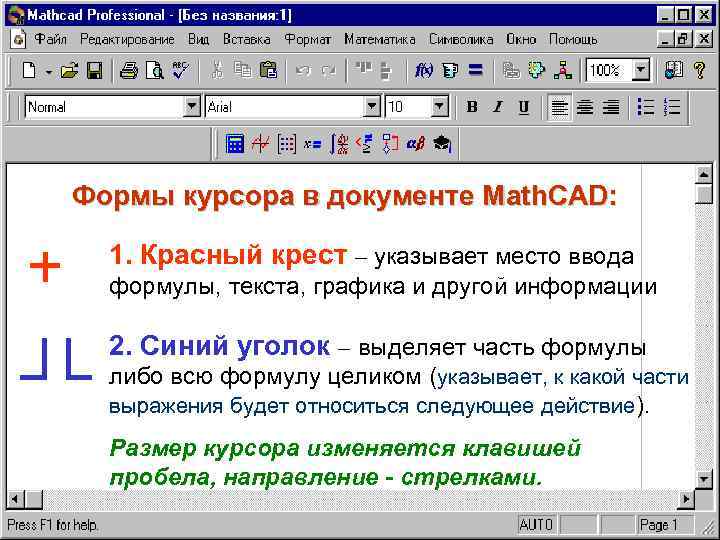Toggle bulleted list
This screenshot has height=540, width=720.
tap(646, 107)
